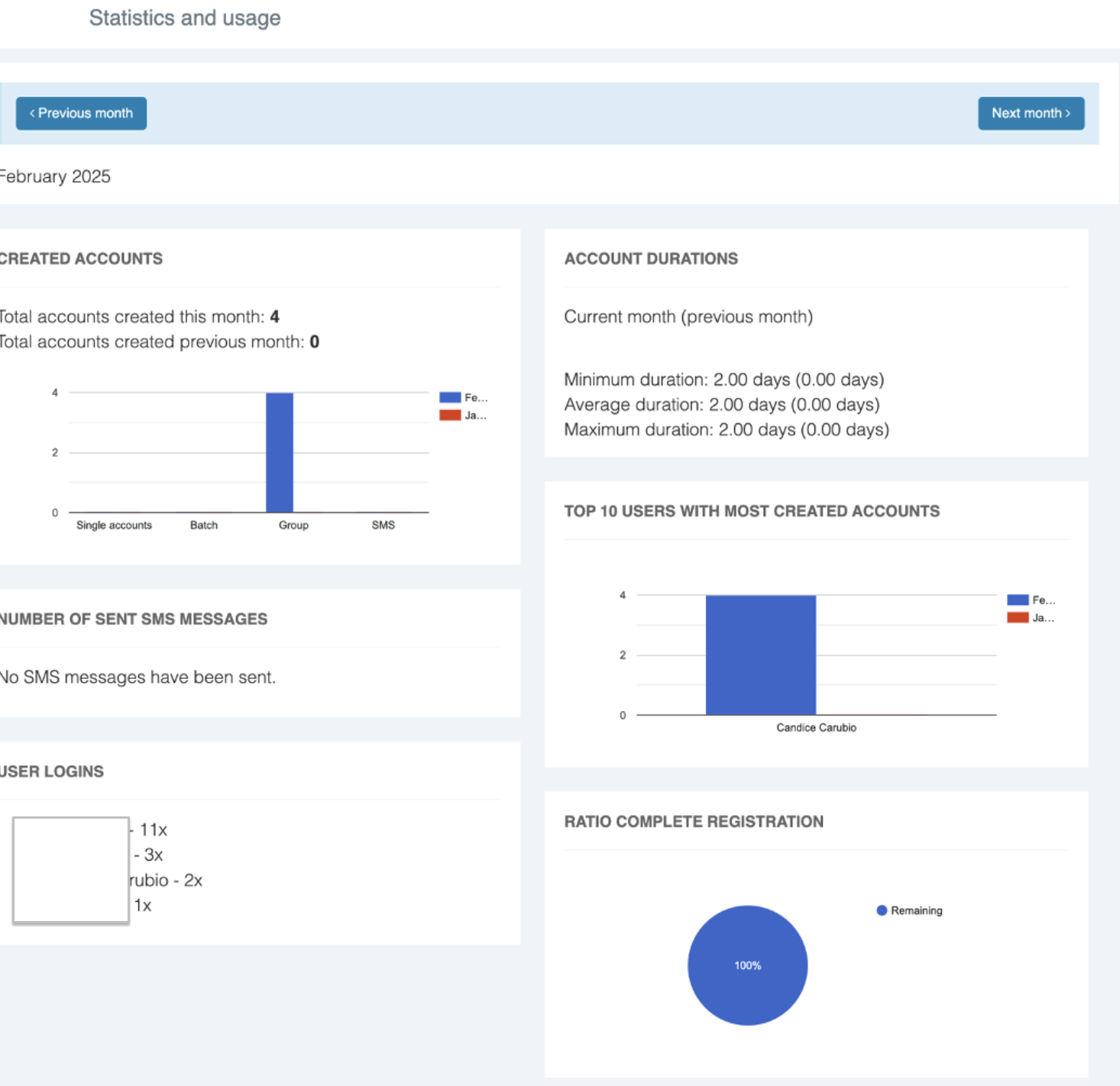Click the Previous month button

(81, 113)
